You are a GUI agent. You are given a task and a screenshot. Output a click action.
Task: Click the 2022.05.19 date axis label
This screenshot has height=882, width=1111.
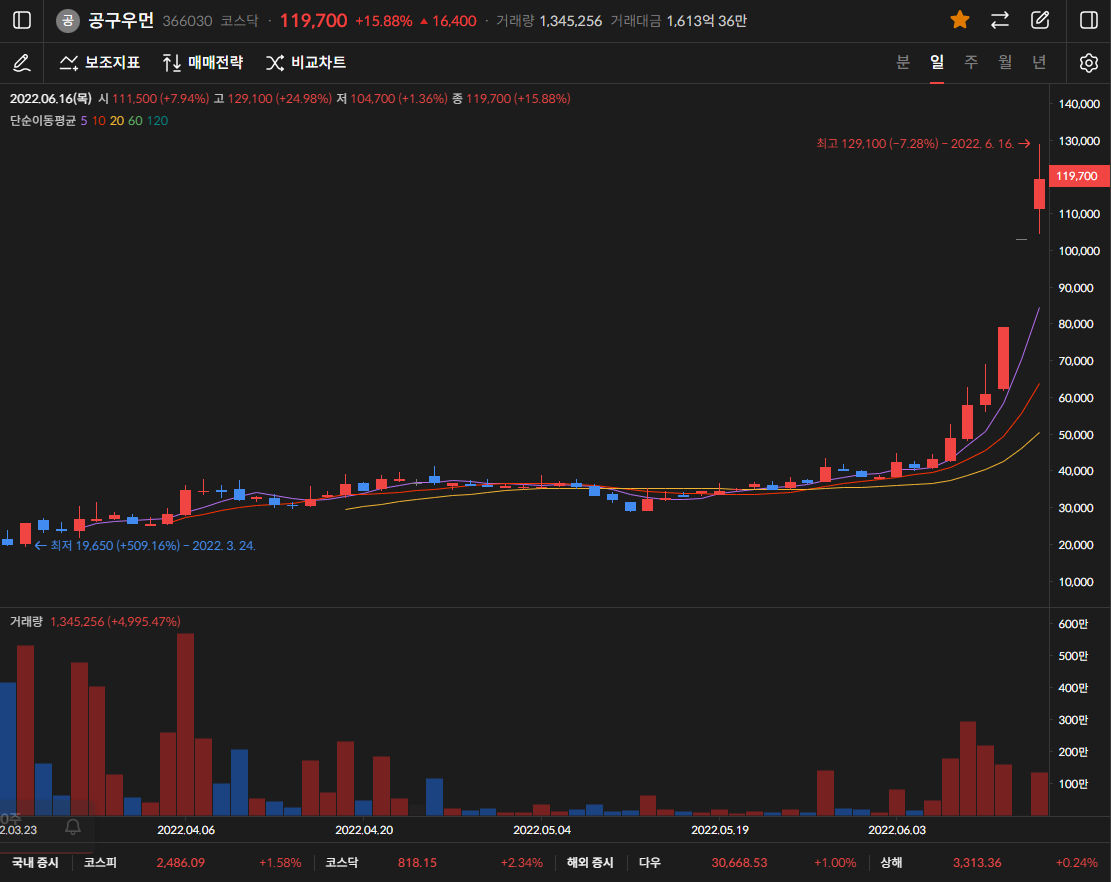tap(720, 830)
